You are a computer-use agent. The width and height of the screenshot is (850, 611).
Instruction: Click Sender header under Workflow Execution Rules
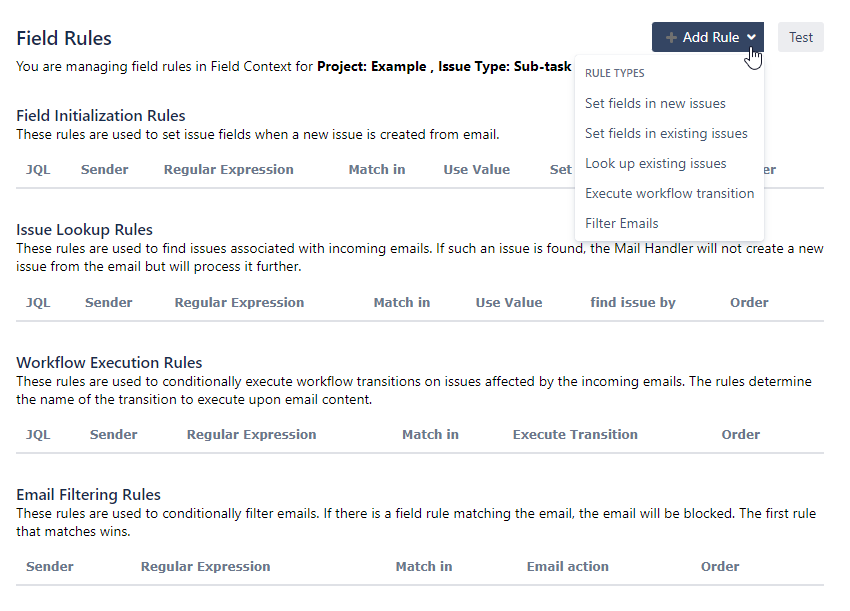coord(113,434)
